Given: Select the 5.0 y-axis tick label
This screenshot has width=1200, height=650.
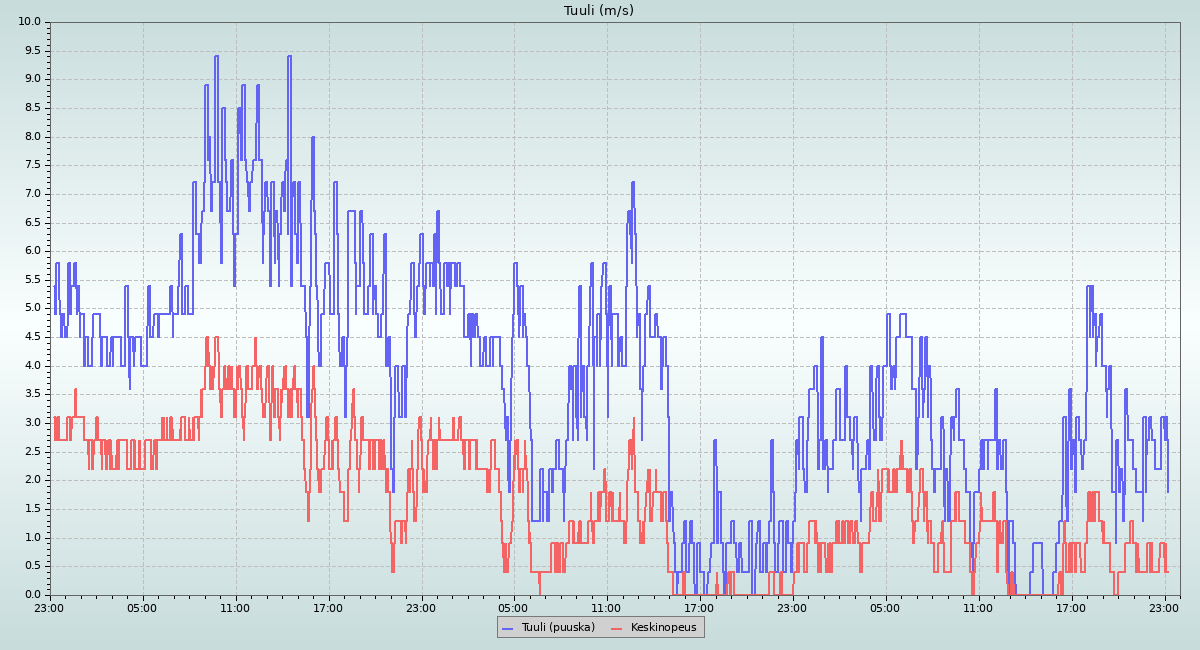Looking at the screenshot, I should (x=32, y=308).
